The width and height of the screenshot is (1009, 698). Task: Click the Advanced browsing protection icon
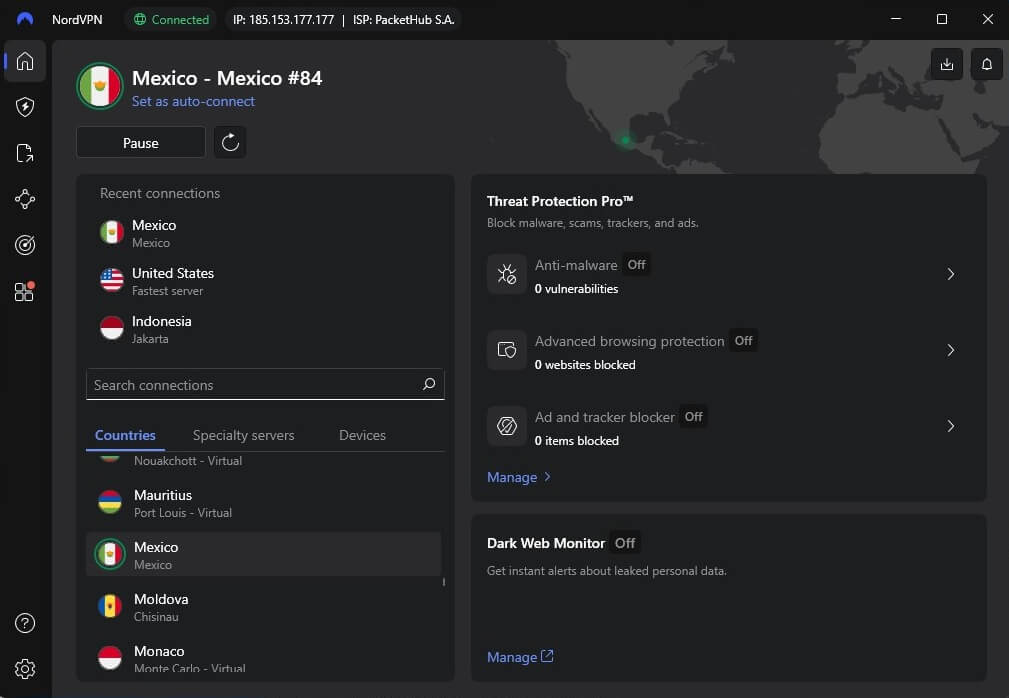point(507,350)
